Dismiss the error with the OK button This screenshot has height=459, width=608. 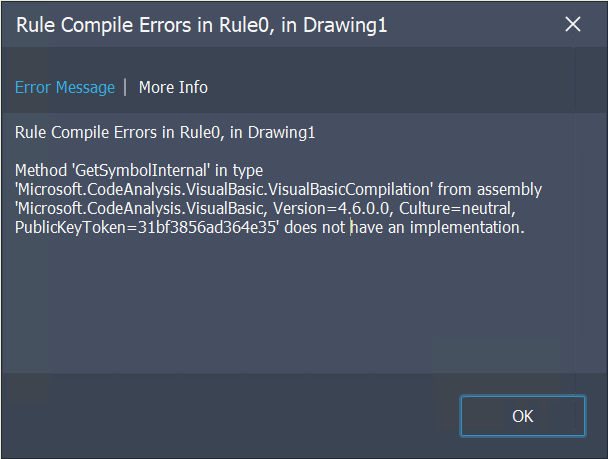click(x=523, y=416)
